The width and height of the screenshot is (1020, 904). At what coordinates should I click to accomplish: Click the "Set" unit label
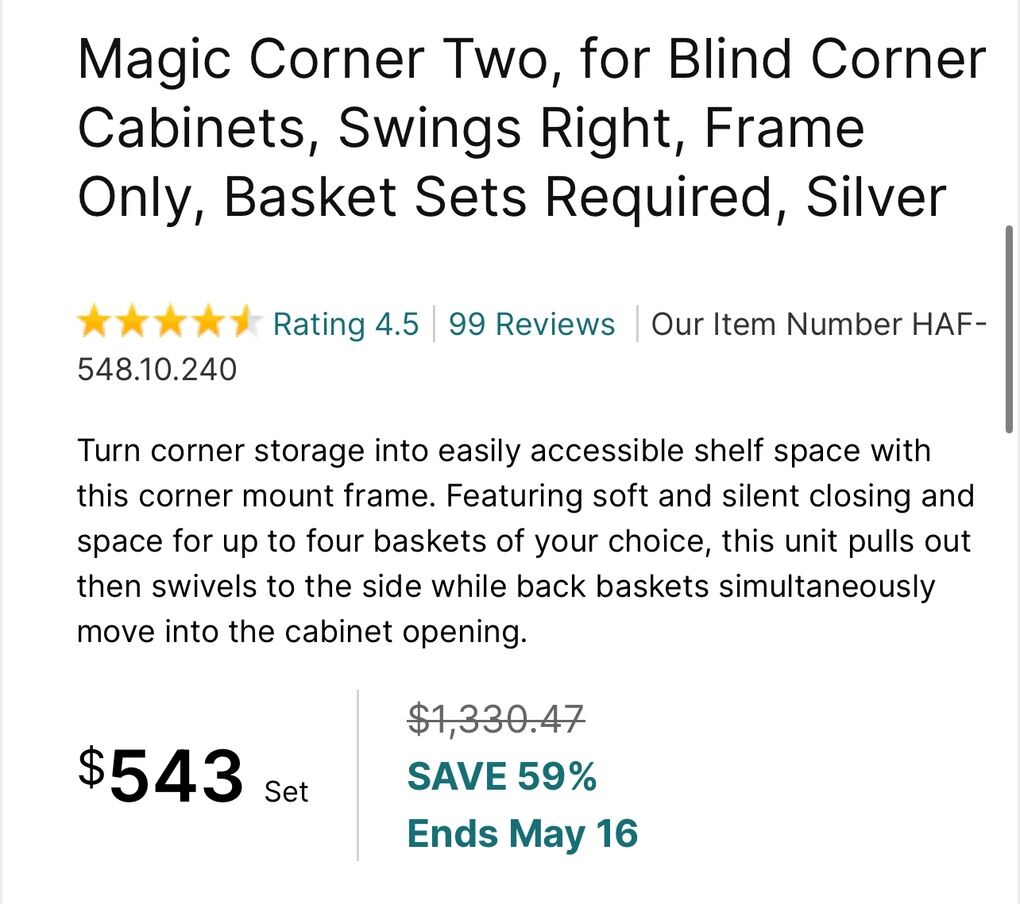pyautogui.click(x=286, y=792)
